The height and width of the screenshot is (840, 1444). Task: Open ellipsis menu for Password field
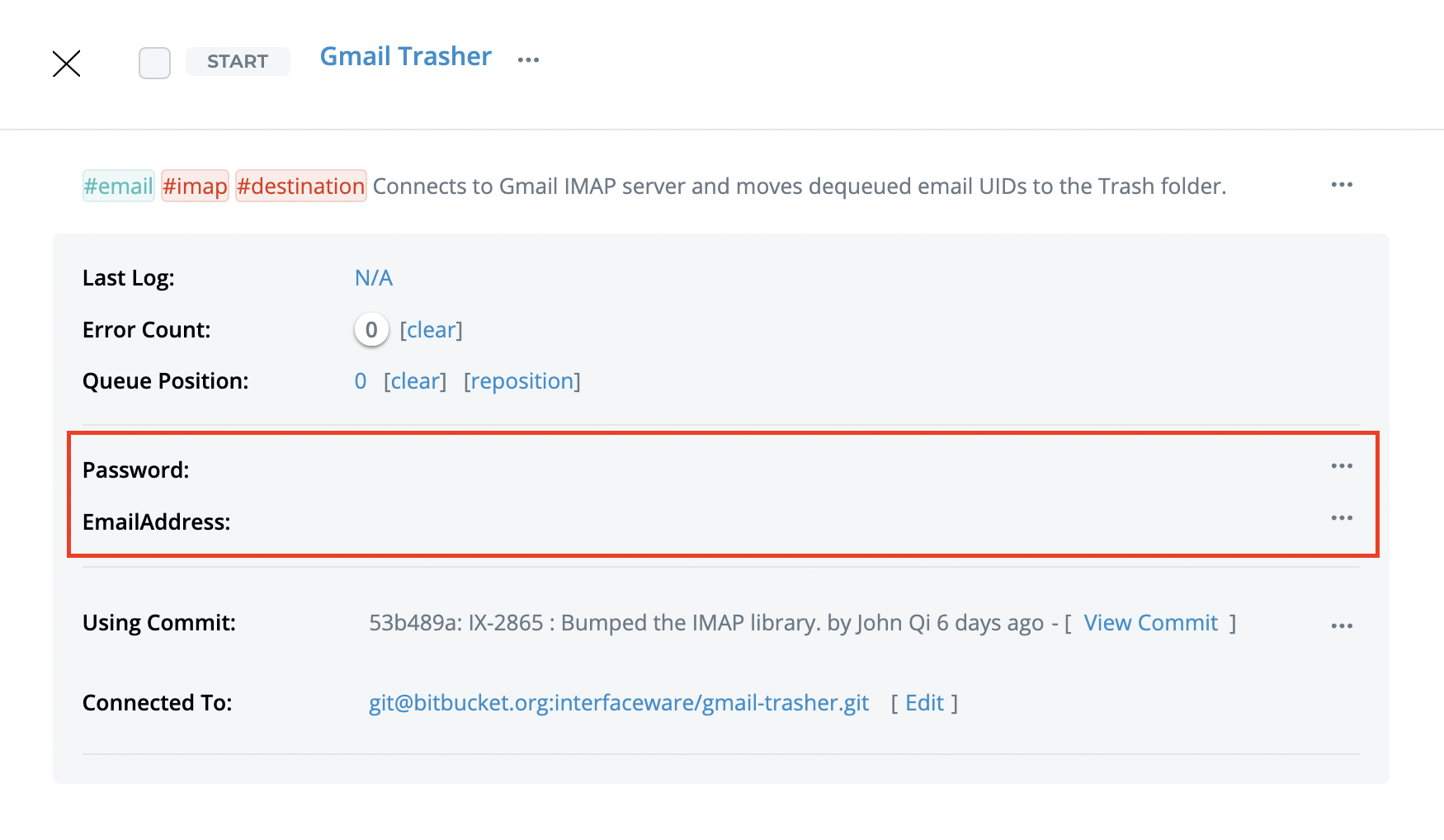click(x=1342, y=466)
